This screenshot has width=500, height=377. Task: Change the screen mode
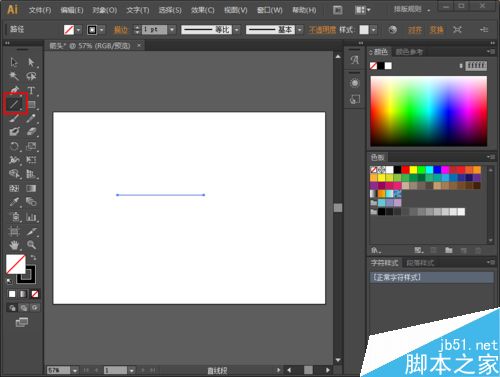pyautogui.click(x=22, y=322)
